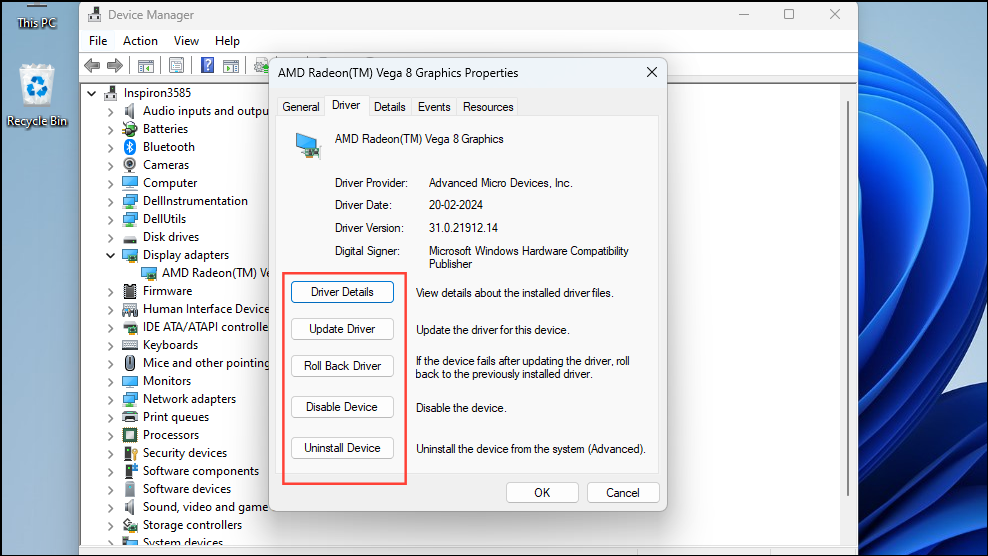This screenshot has height=556, width=988.
Task: Open the Help menu
Action: (227, 41)
